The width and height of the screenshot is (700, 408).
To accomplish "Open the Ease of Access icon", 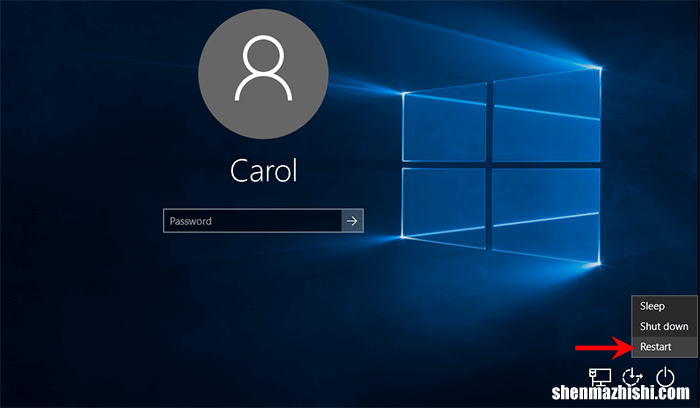I will coord(632,377).
